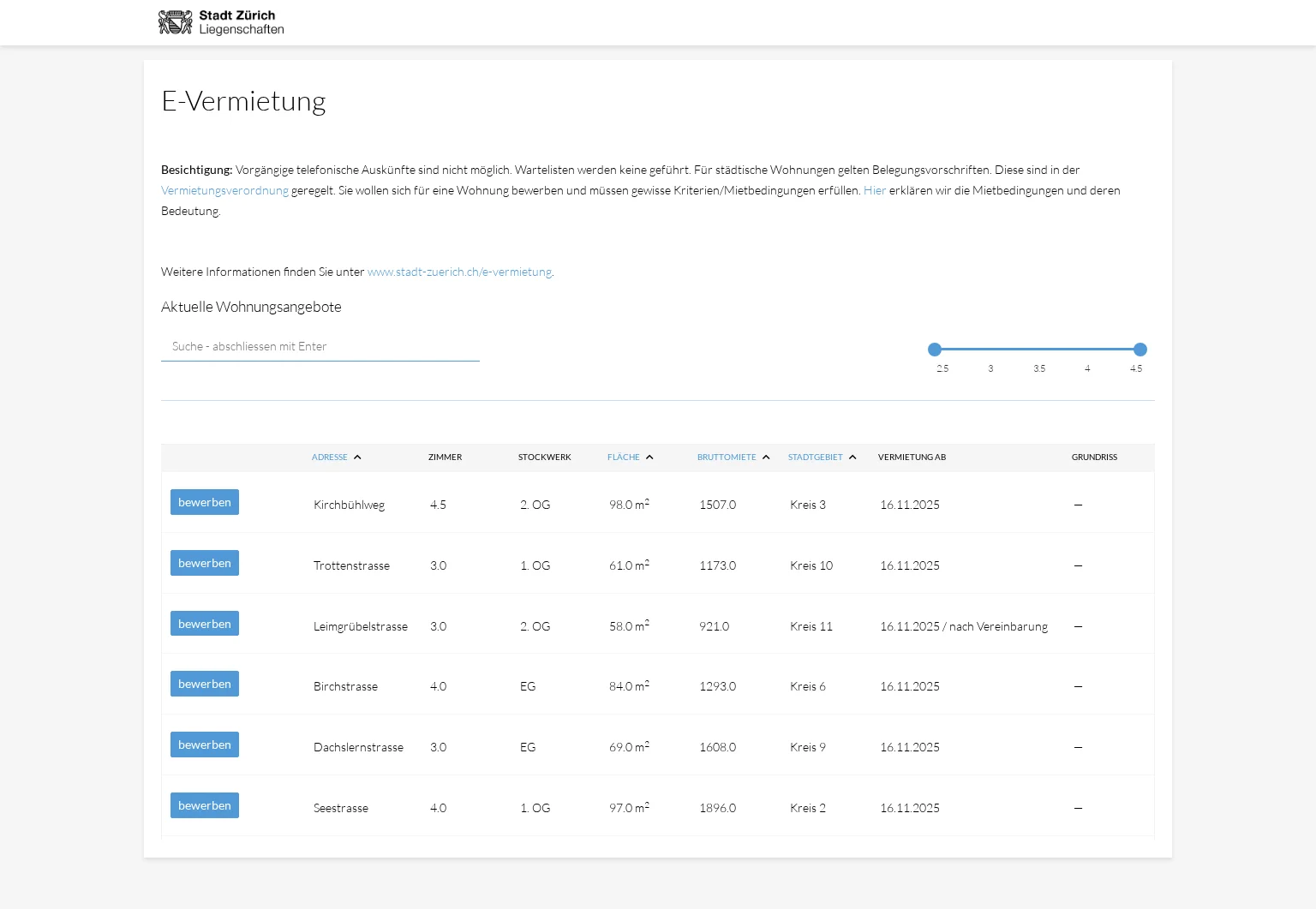
Task: Apply for the Seestrasse apartment
Action: pyautogui.click(x=205, y=805)
